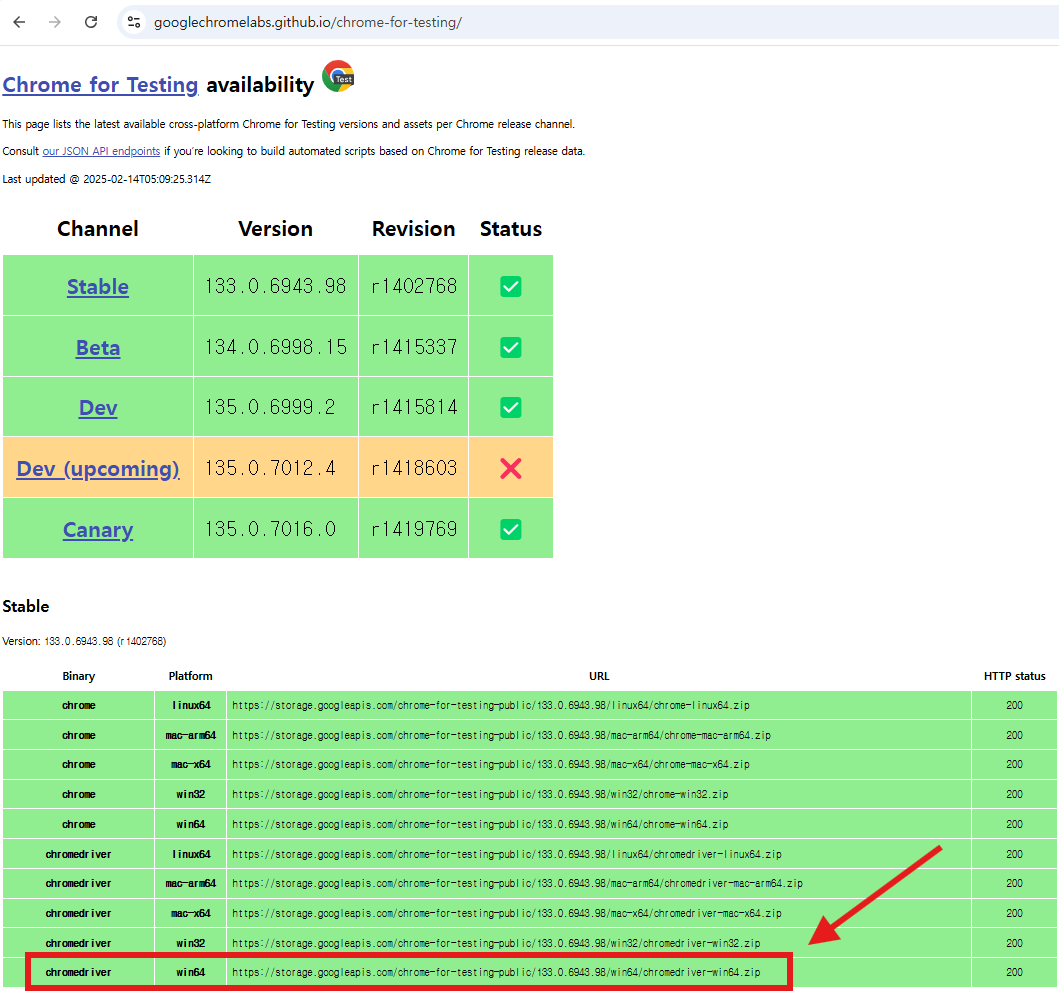Click mac-arm64 platform cell in chromedriver row
Image resolution: width=1059 pixels, height=992 pixels.
point(190,883)
